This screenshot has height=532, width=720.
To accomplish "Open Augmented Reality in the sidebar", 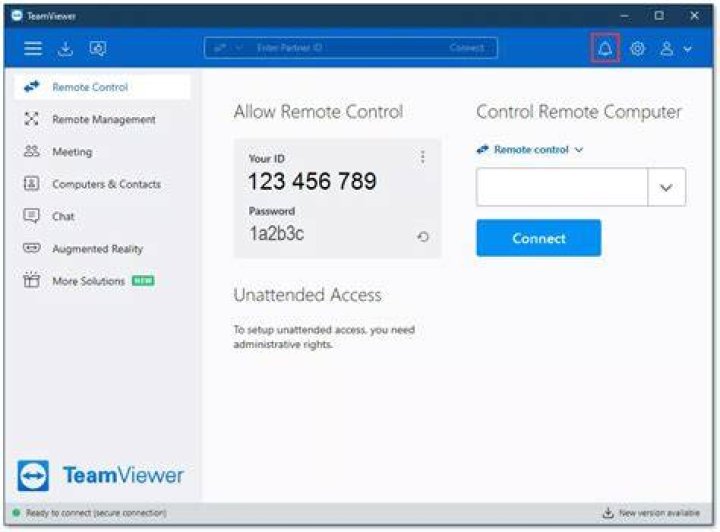I will [102, 249].
